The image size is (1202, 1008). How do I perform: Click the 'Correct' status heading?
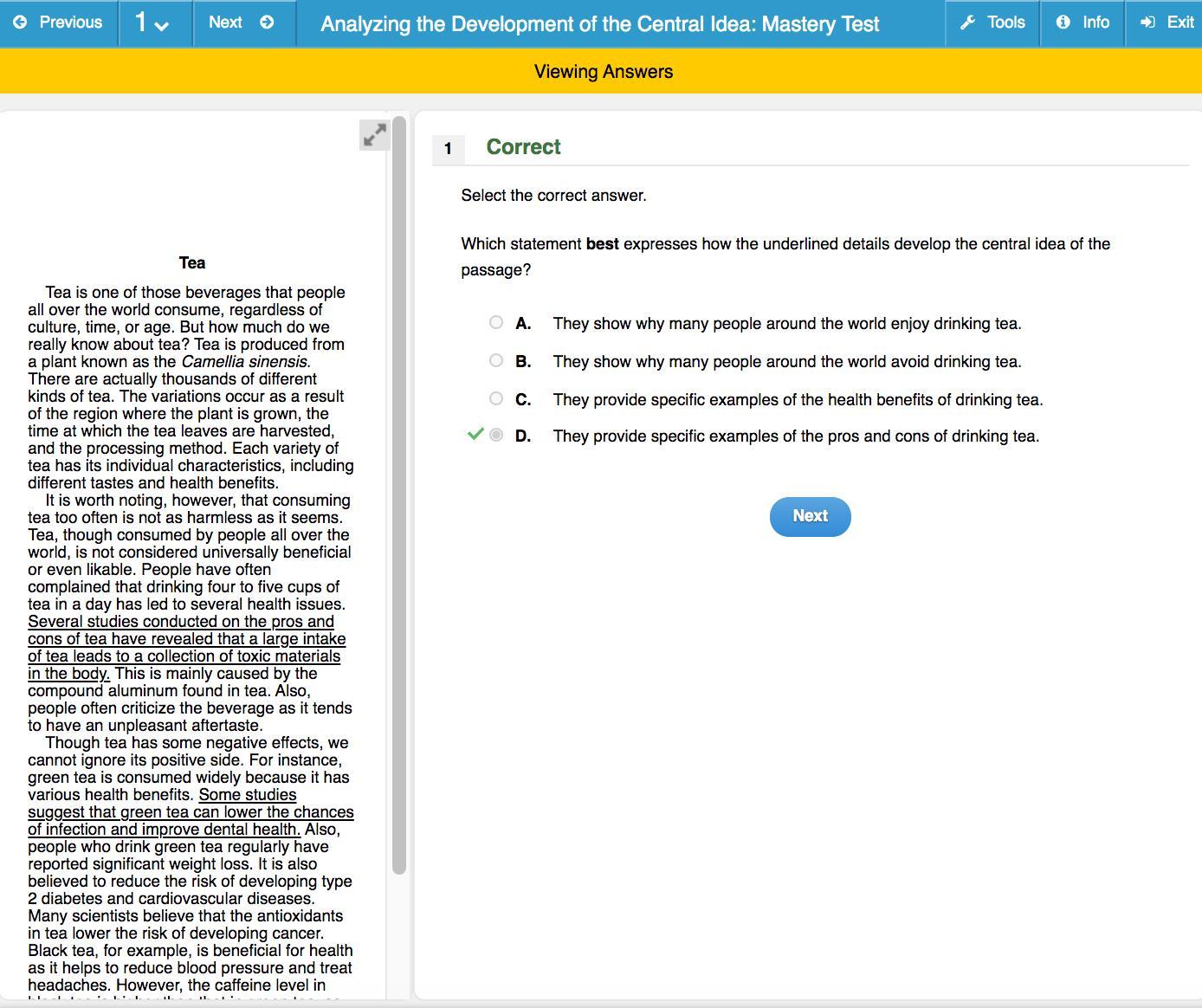[523, 147]
